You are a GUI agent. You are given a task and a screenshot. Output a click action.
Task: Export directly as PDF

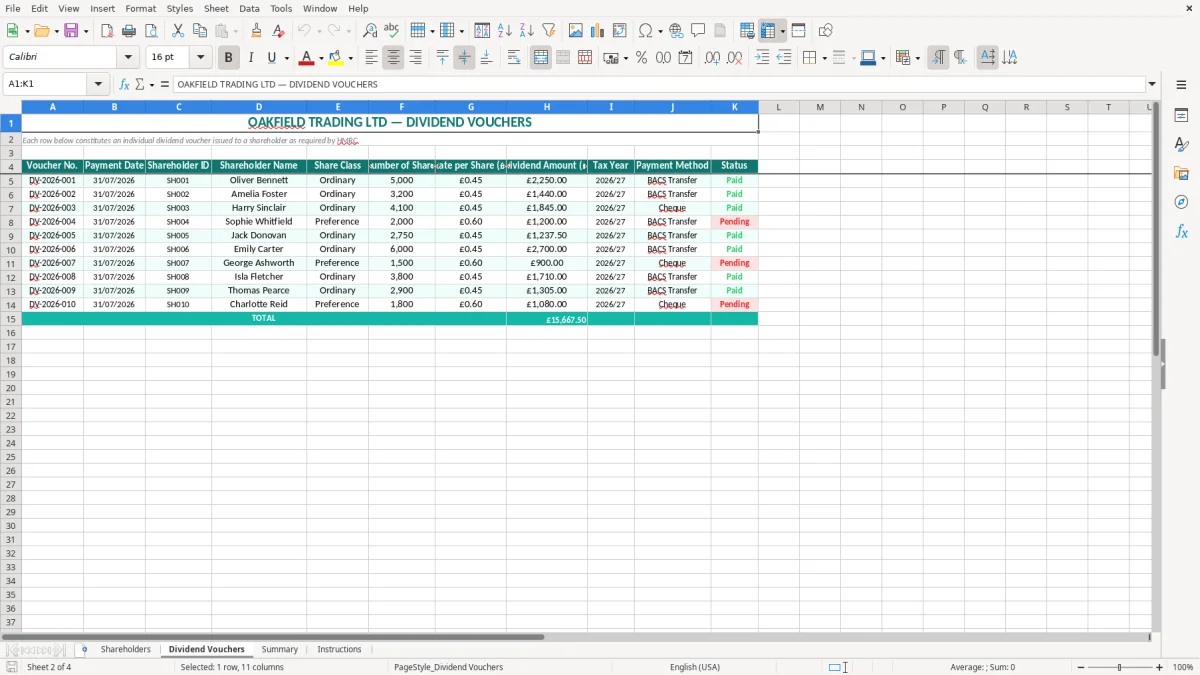pyautogui.click(x=107, y=31)
